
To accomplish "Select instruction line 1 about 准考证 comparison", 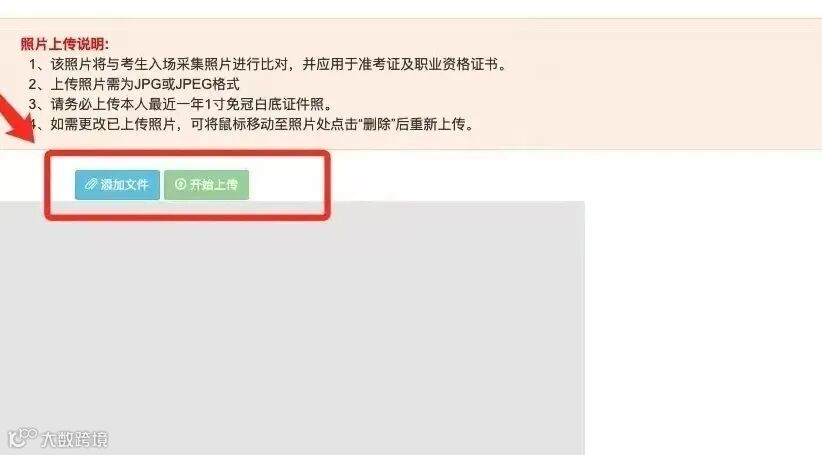I will 268,64.
